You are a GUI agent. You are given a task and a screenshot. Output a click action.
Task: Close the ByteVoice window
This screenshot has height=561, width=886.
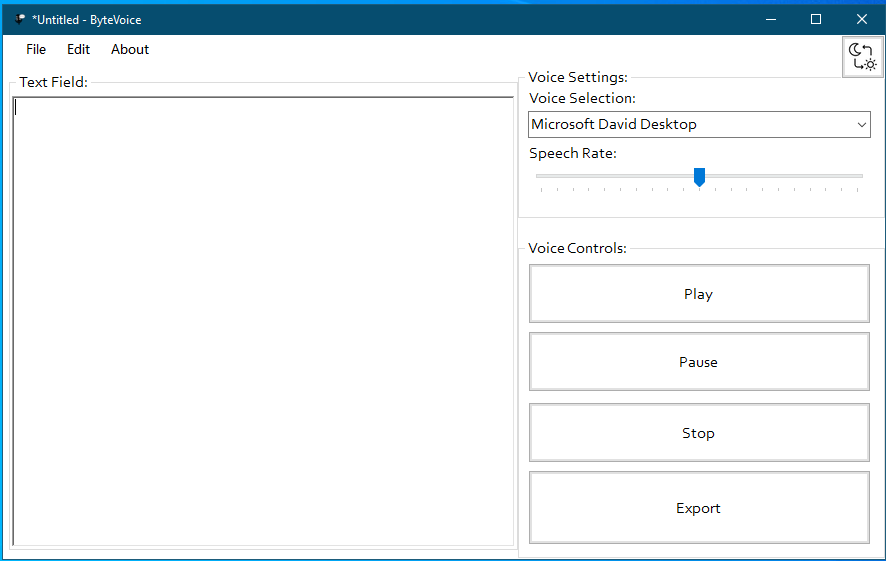[862, 19]
